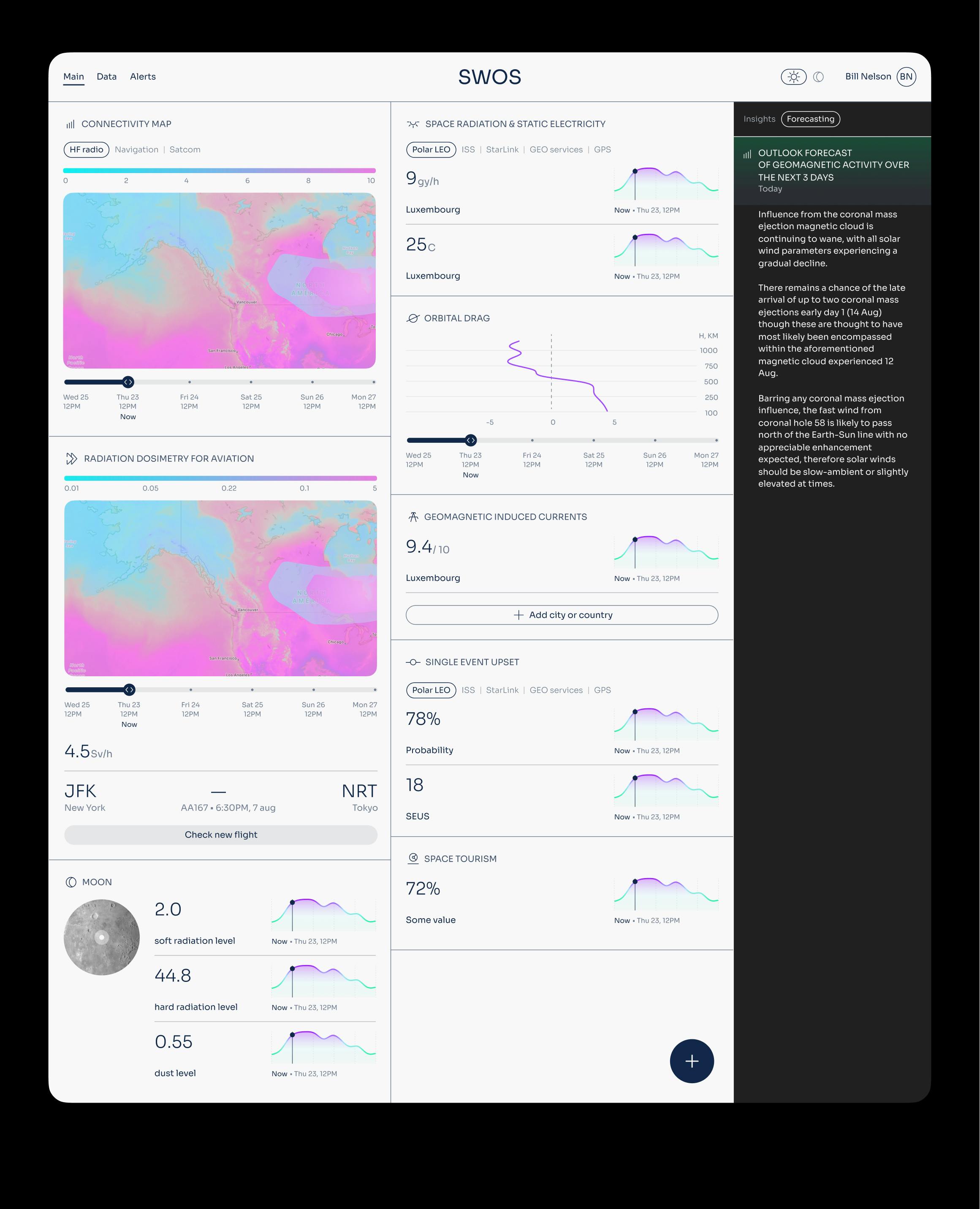Click the Single Event Upset icon
The height and width of the screenshot is (1209, 980).
pos(413,662)
